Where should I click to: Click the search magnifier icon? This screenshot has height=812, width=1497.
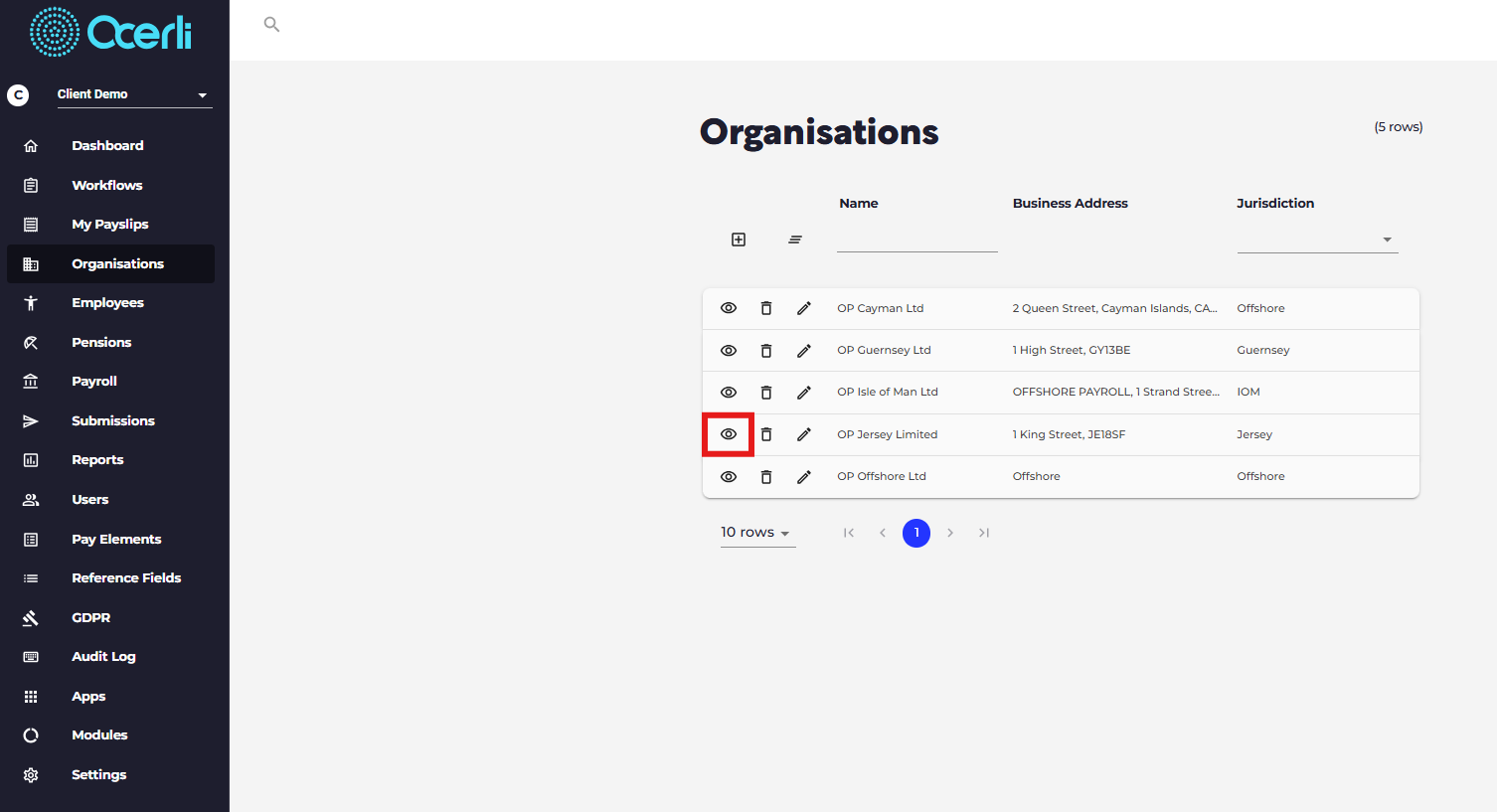click(x=271, y=24)
